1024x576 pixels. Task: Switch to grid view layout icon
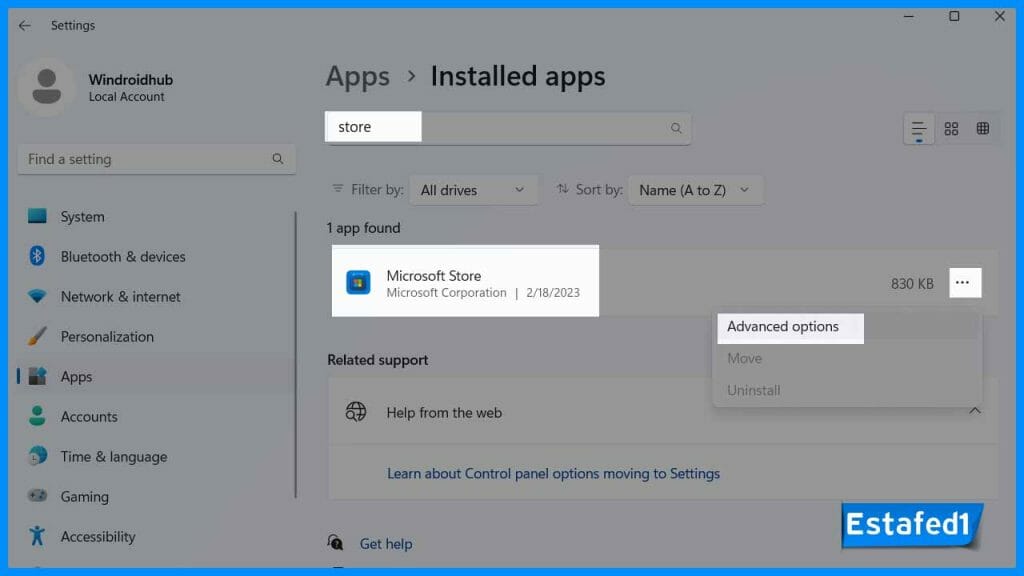coord(951,129)
